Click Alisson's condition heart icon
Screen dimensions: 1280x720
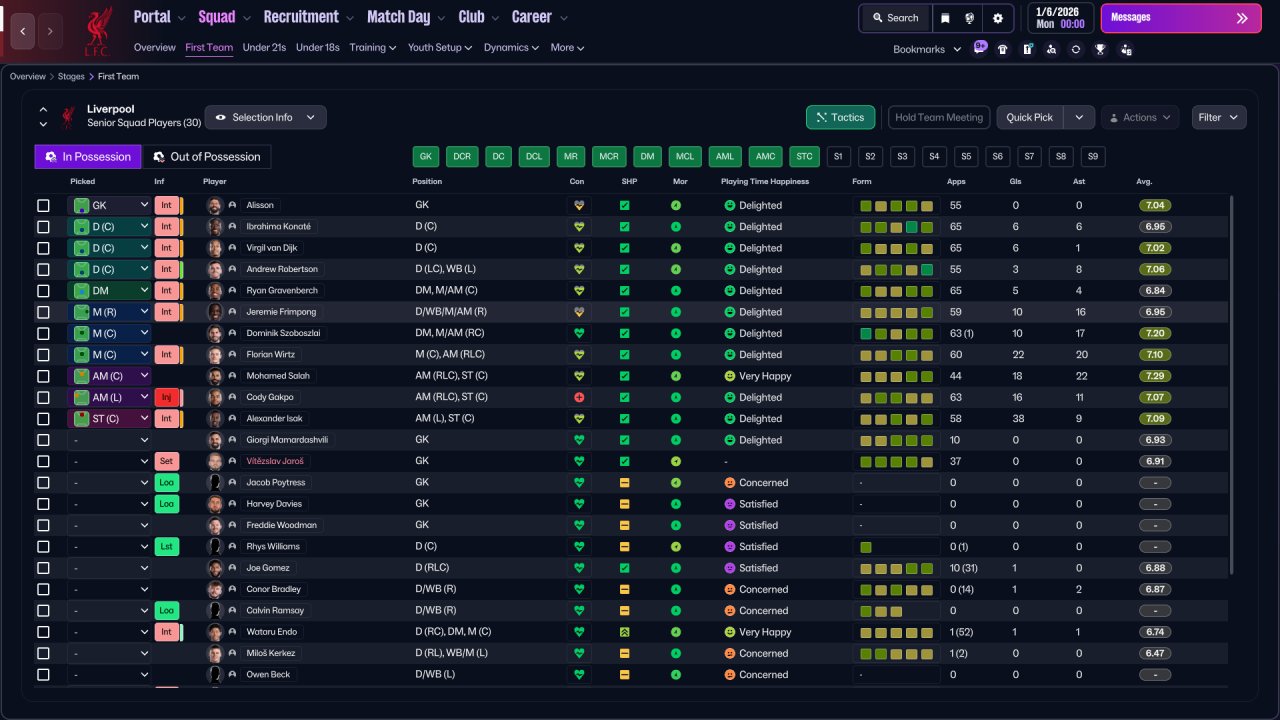tap(578, 205)
